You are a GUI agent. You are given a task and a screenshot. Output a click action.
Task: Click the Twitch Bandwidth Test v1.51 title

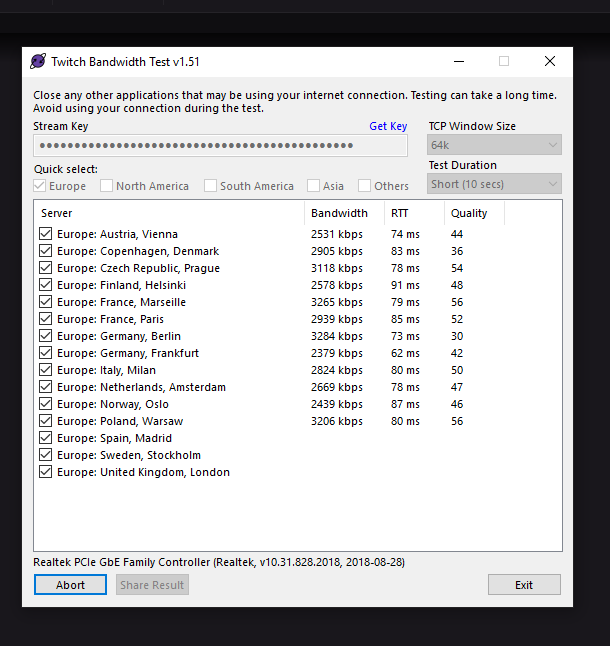click(125, 62)
